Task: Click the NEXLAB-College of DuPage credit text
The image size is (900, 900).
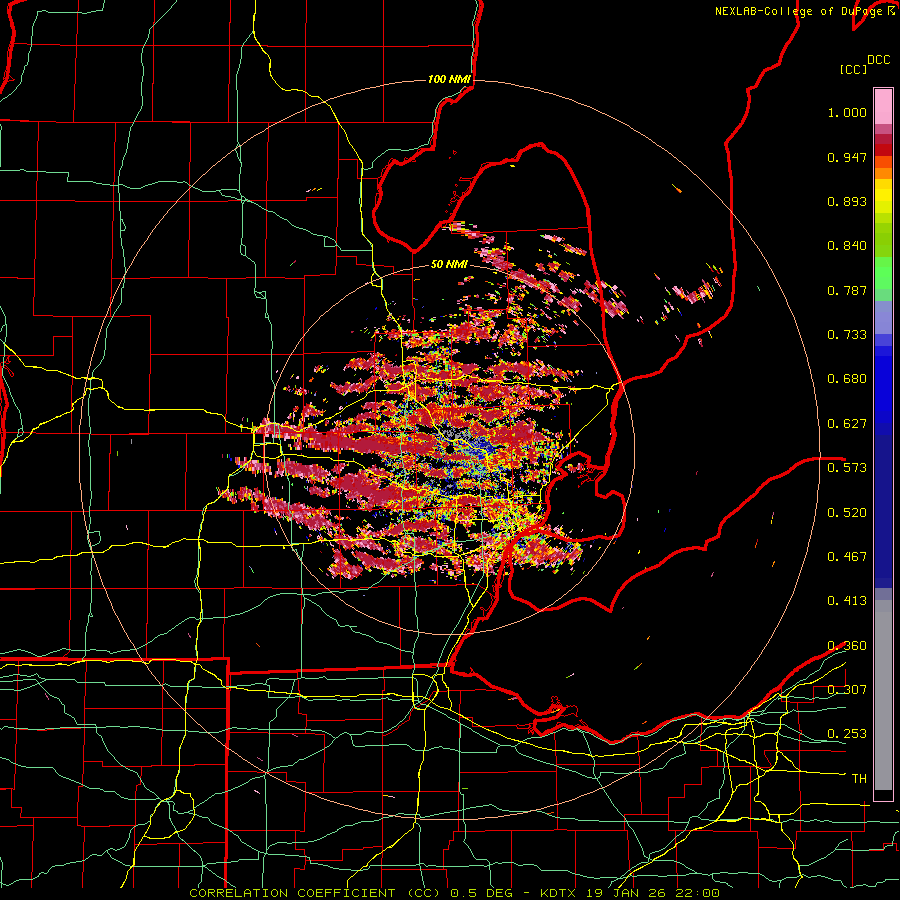Action: point(800,11)
